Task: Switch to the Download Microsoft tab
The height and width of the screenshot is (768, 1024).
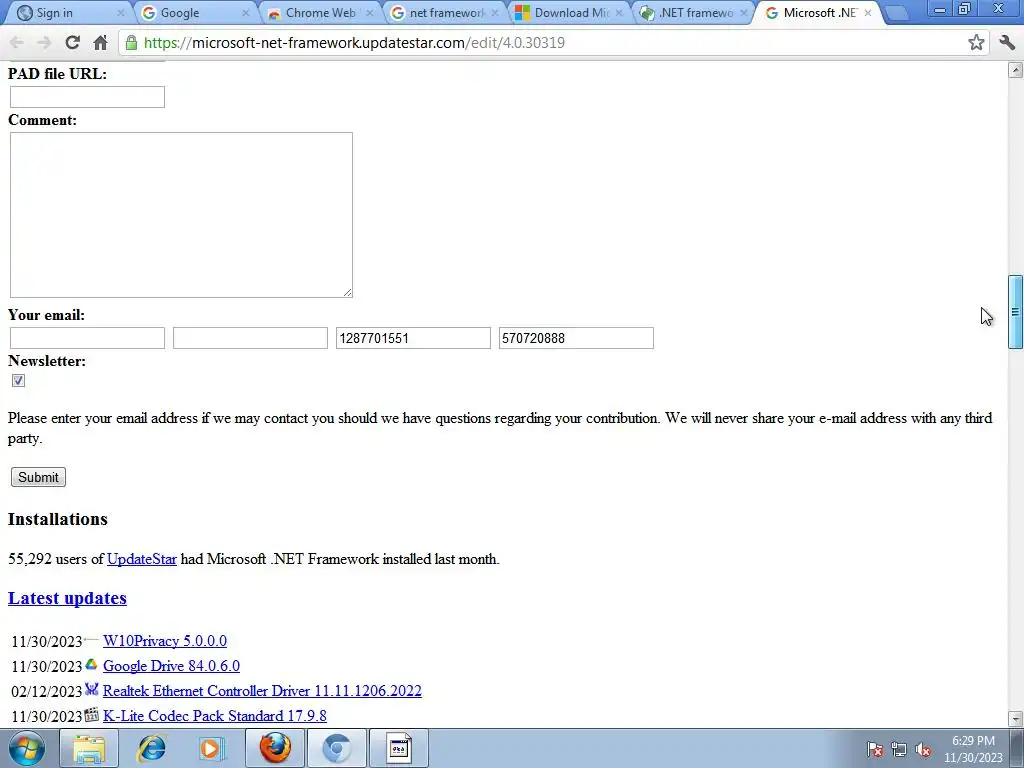Action: [569, 13]
